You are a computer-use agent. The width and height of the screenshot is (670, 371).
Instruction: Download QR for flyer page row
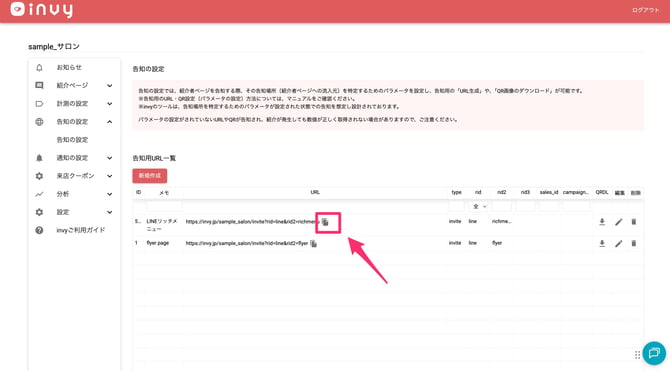602,243
